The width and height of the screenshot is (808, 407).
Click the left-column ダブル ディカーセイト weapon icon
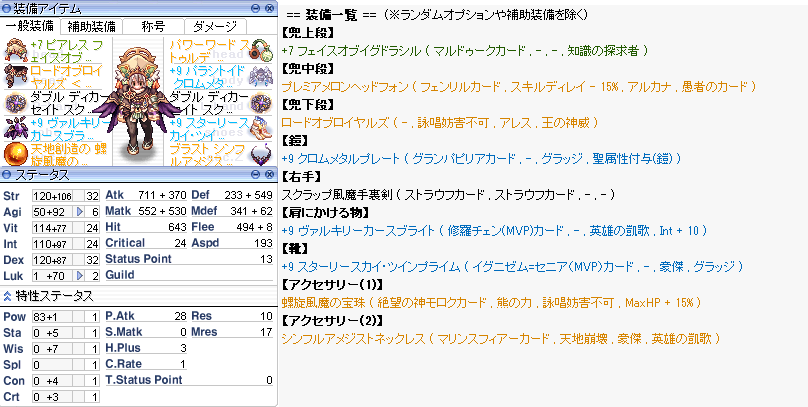click(15, 103)
